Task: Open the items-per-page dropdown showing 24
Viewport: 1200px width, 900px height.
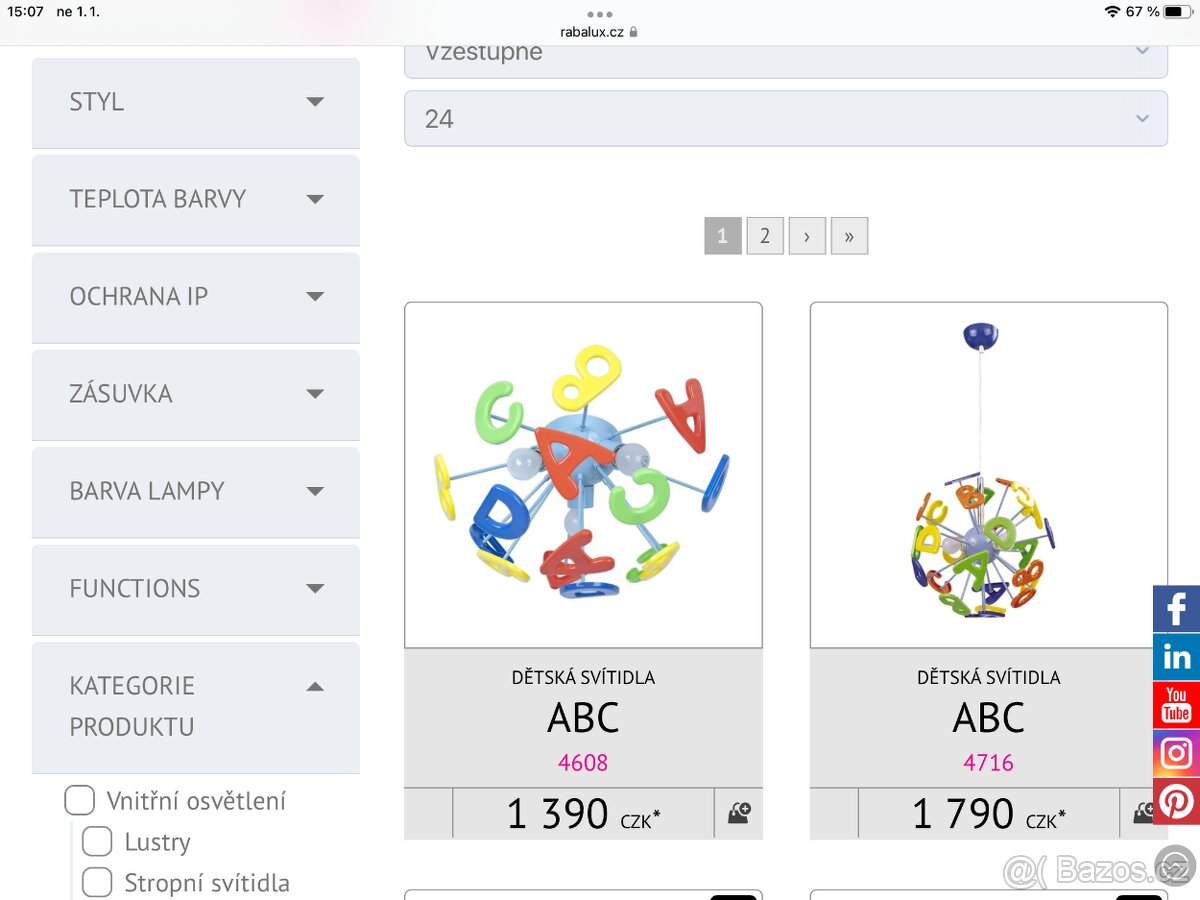Action: 785,119
